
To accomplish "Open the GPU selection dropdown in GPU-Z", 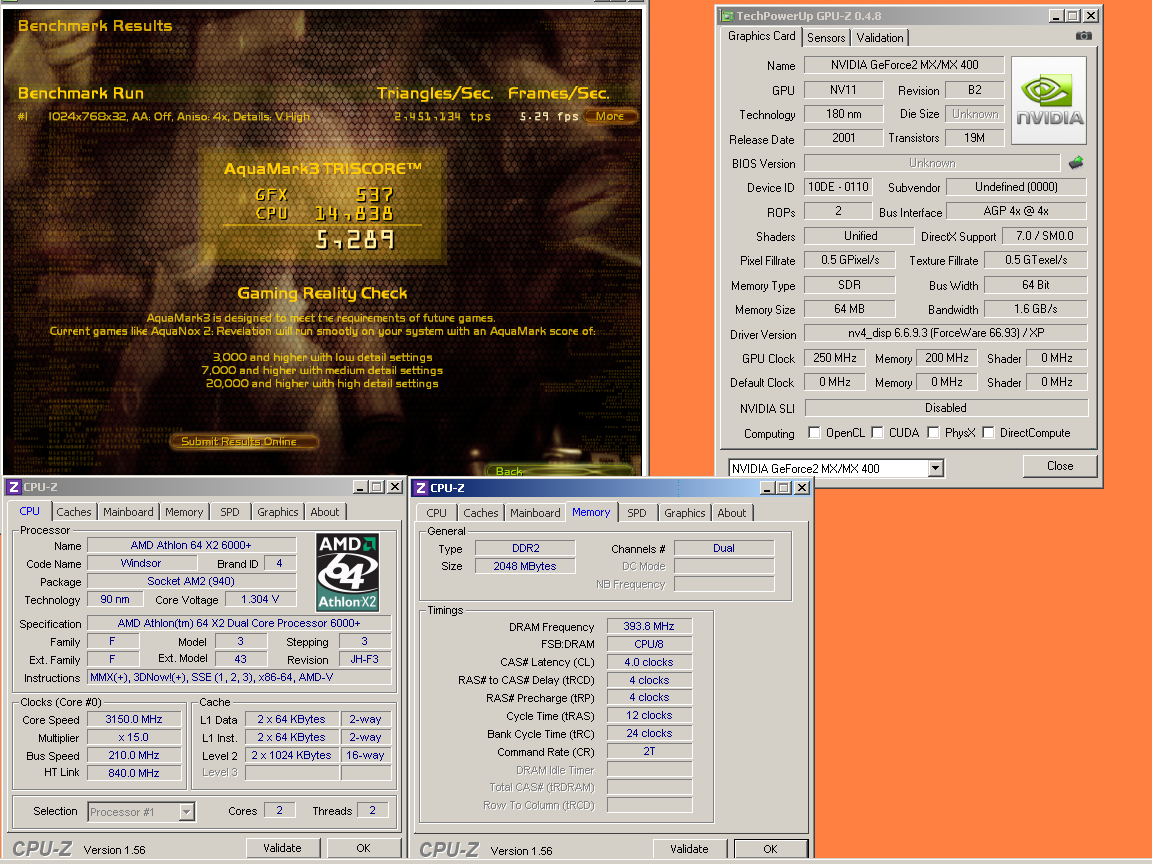I will pyautogui.click(x=935, y=468).
